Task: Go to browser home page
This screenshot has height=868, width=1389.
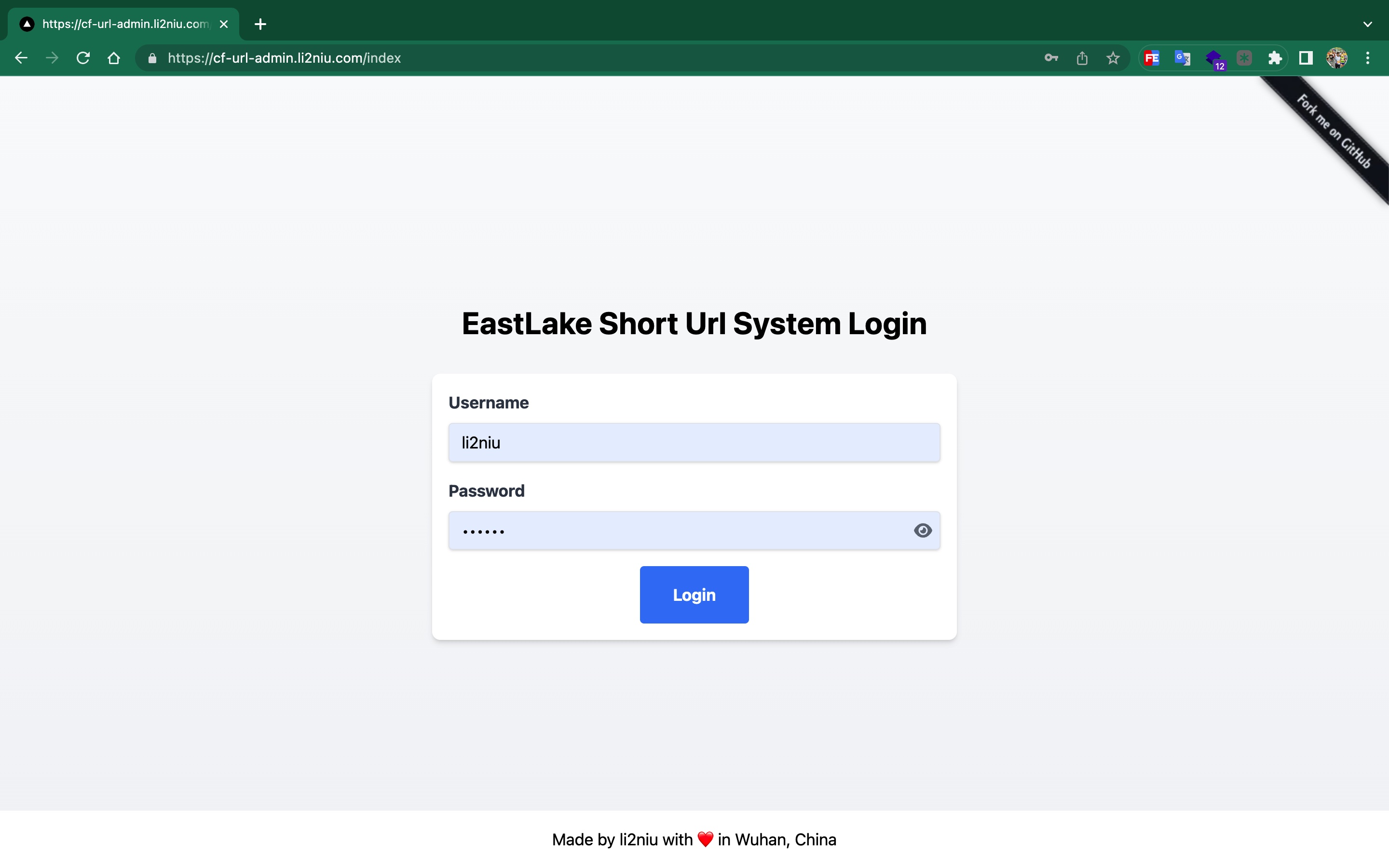Action: click(114, 58)
